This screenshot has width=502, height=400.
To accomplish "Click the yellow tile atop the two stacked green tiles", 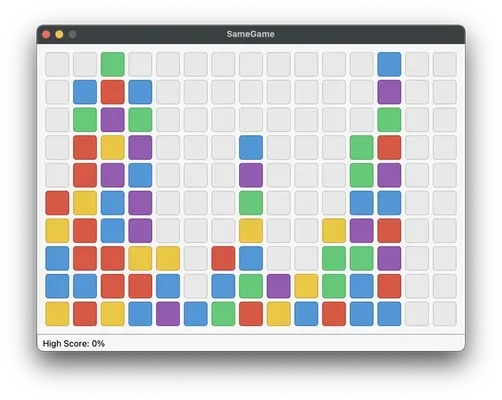I will [x=334, y=230].
